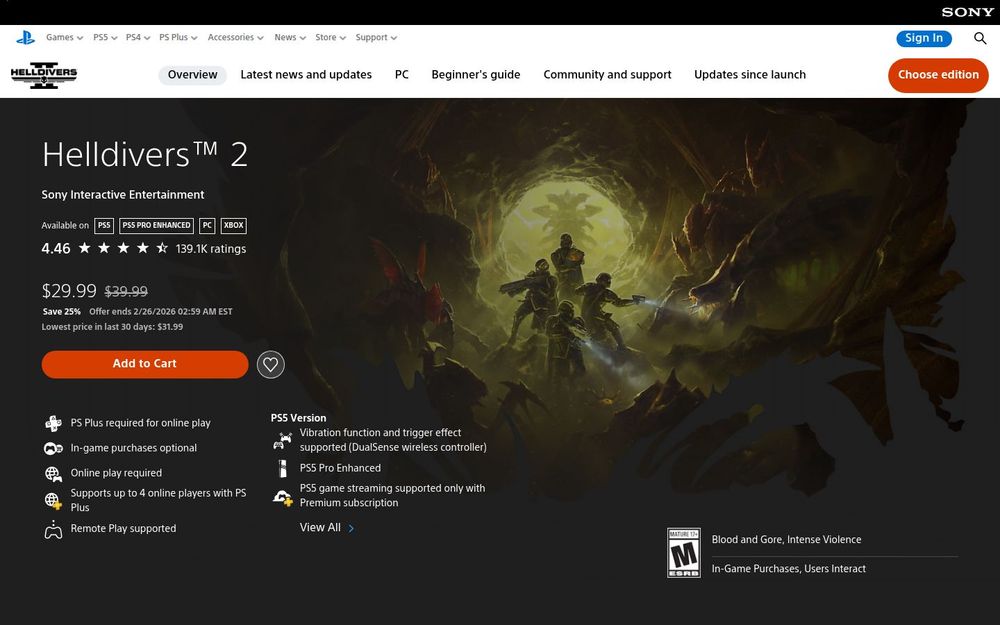Screen dimensions: 1000x625
Task: Expand the Accessories dropdown menu
Action: (x=235, y=38)
